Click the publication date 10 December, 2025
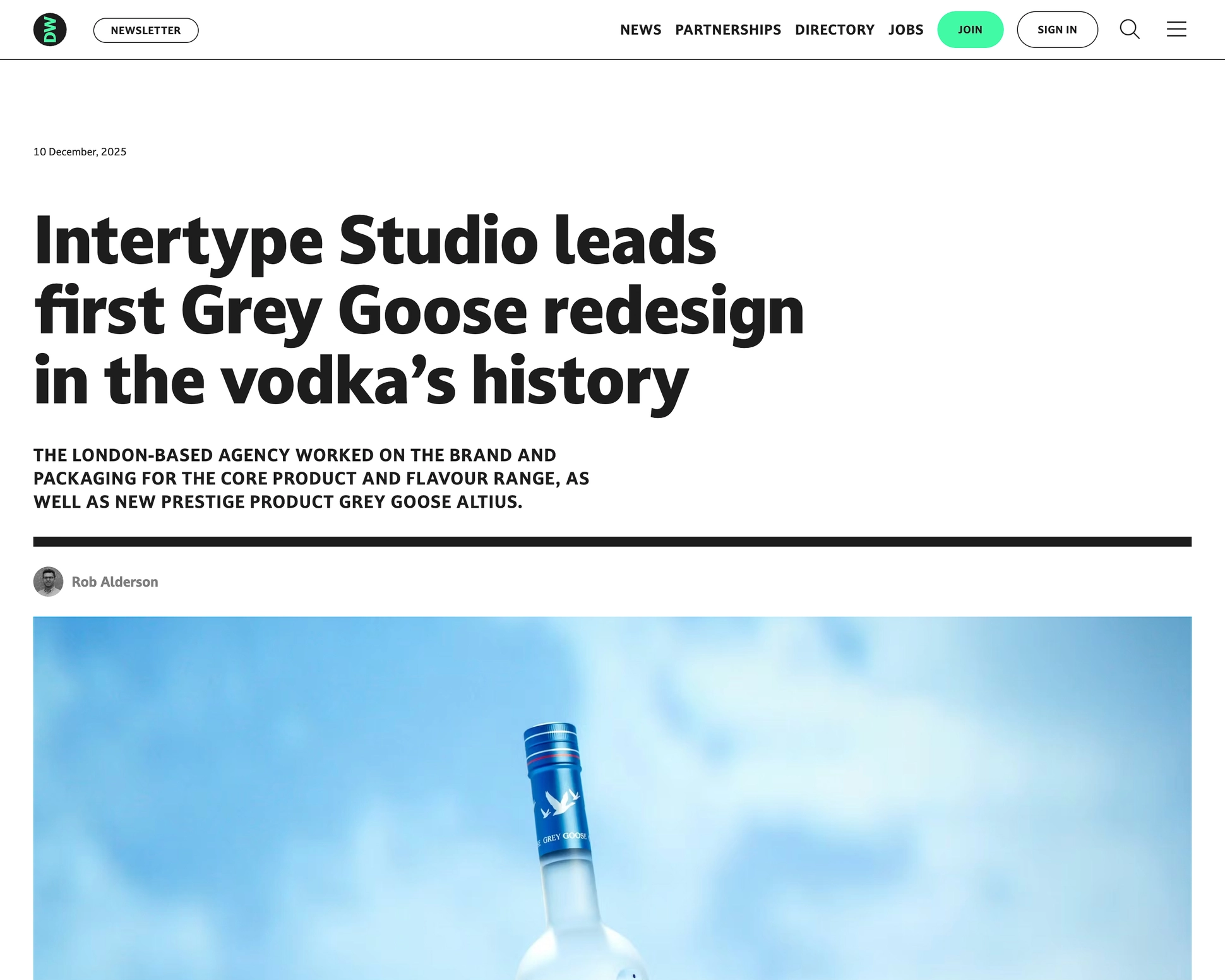Viewport: 1225px width, 980px height. pos(80,152)
